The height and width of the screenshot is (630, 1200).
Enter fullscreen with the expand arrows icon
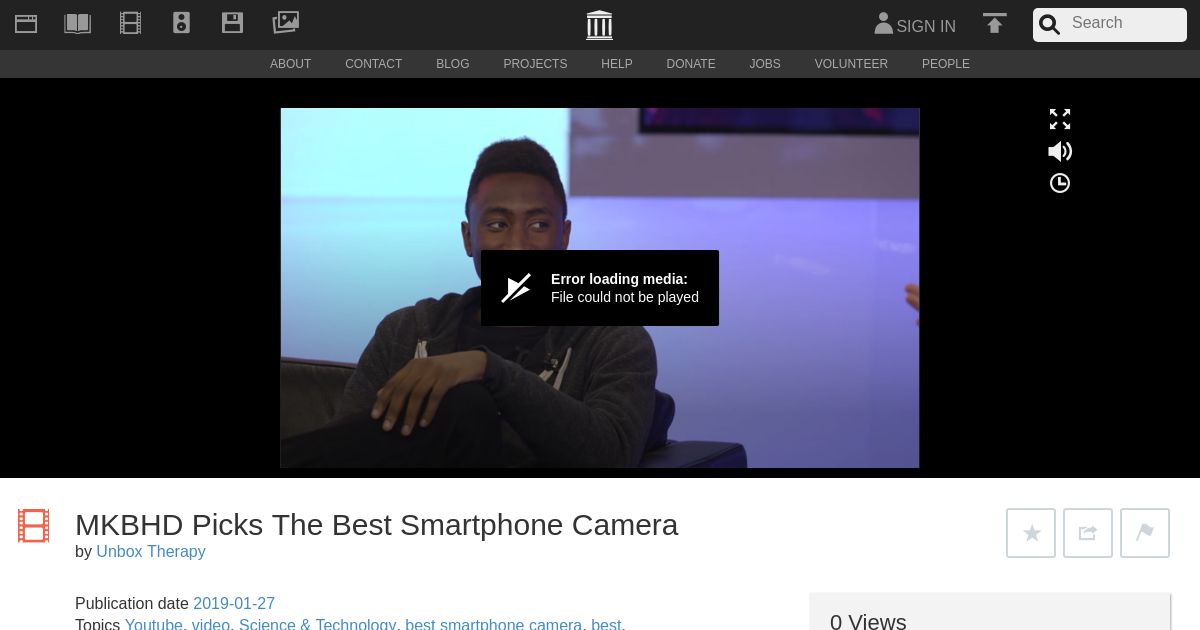pyautogui.click(x=1060, y=119)
